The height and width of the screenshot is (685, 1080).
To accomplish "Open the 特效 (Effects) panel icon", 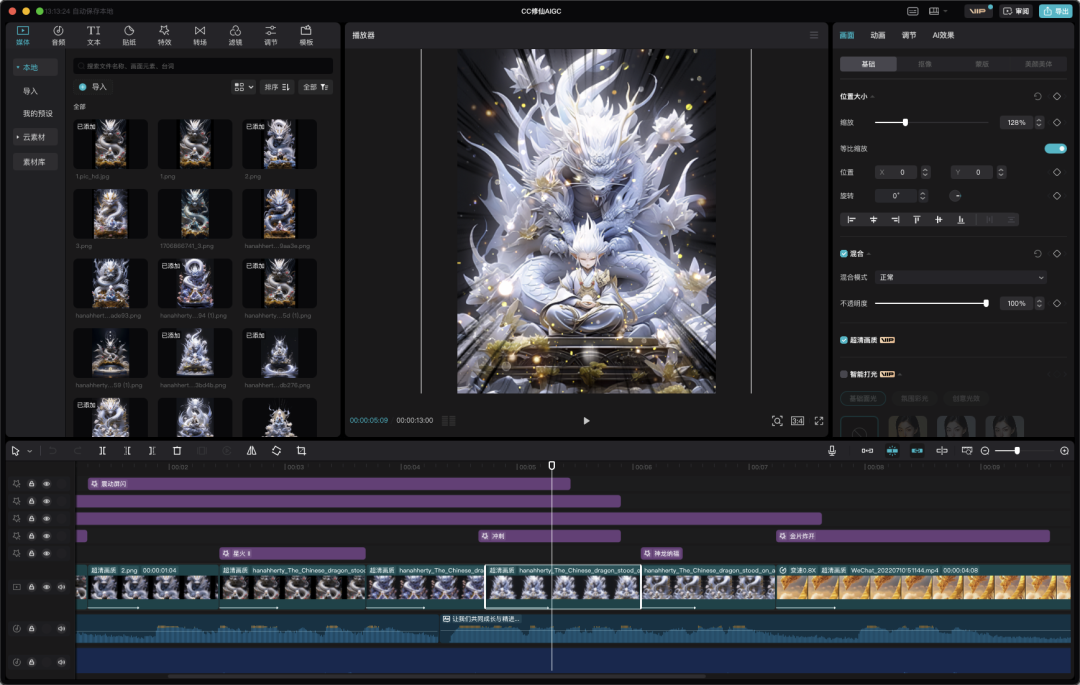I will [164, 35].
